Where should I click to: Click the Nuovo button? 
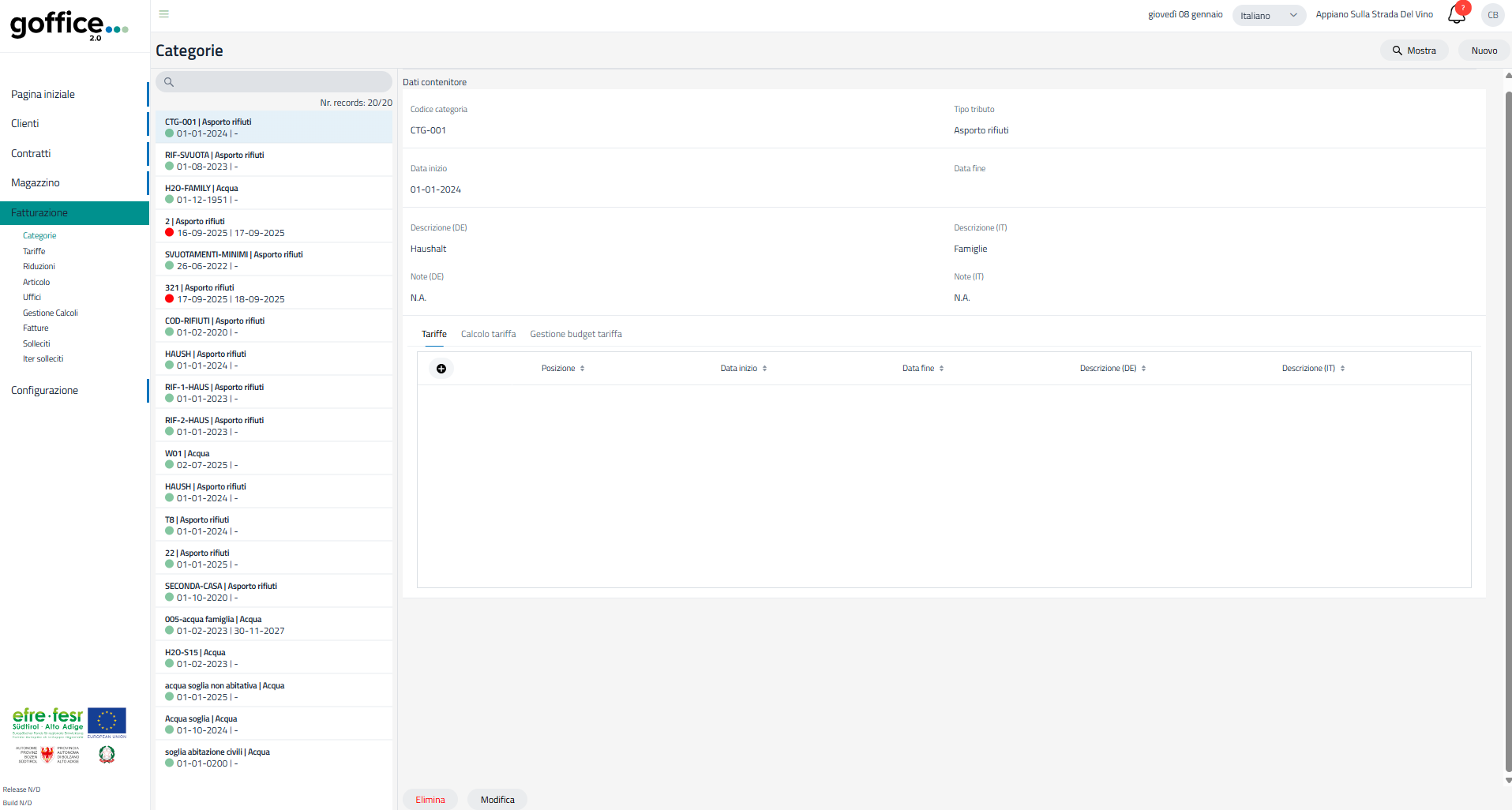1484,51
